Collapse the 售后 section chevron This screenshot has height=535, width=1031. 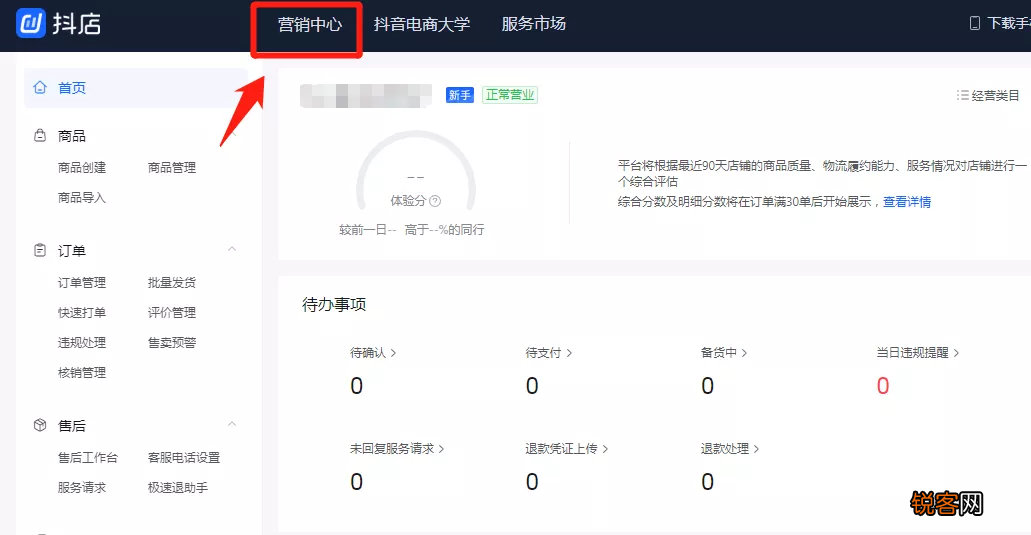[x=232, y=424]
